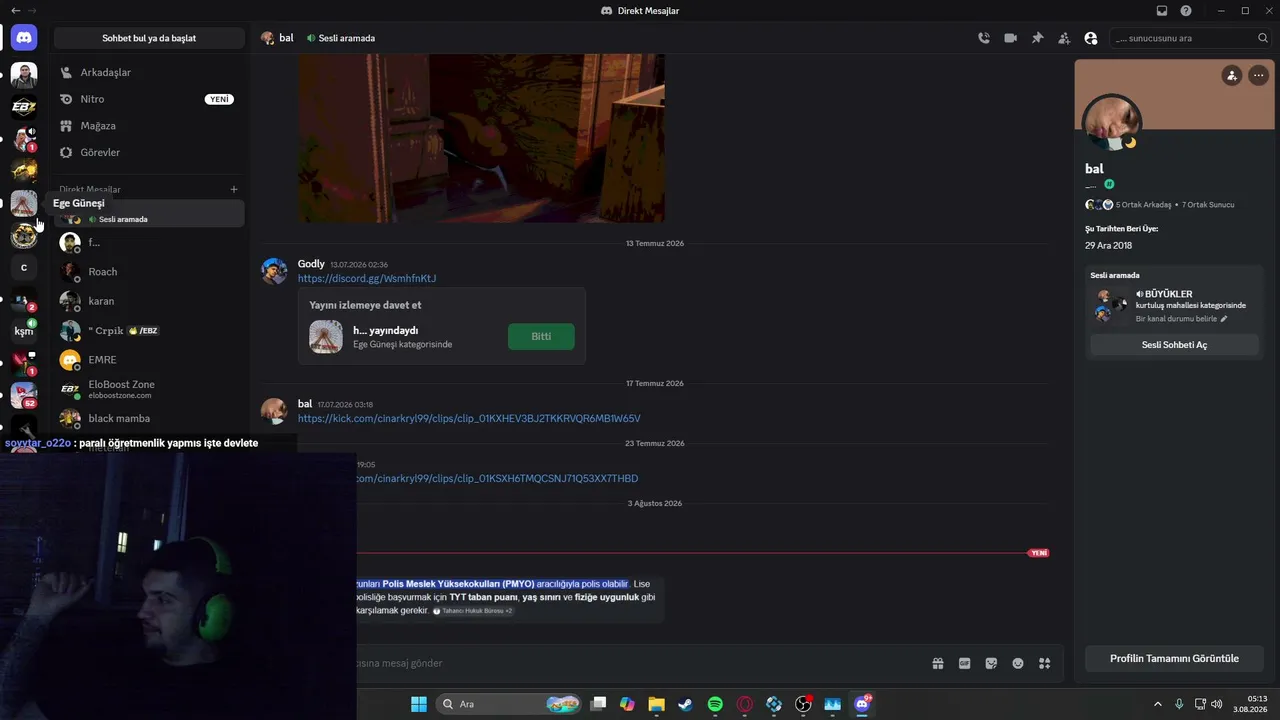The width and height of the screenshot is (1280, 720).
Task: Click Godly's avatar in the chat
Action: tap(274, 271)
